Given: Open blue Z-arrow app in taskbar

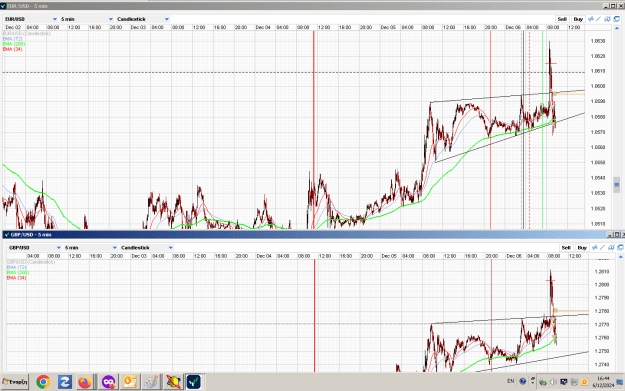Looking at the screenshot, I should tap(65, 382).
